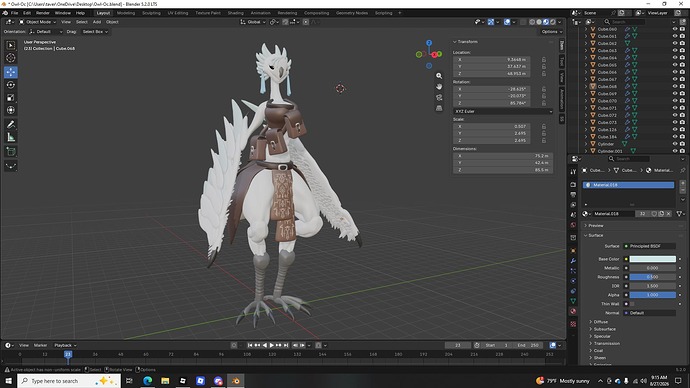Click the timeline Marker menu
This screenshot has width=690, height=388.
click(x=40, y=345)
